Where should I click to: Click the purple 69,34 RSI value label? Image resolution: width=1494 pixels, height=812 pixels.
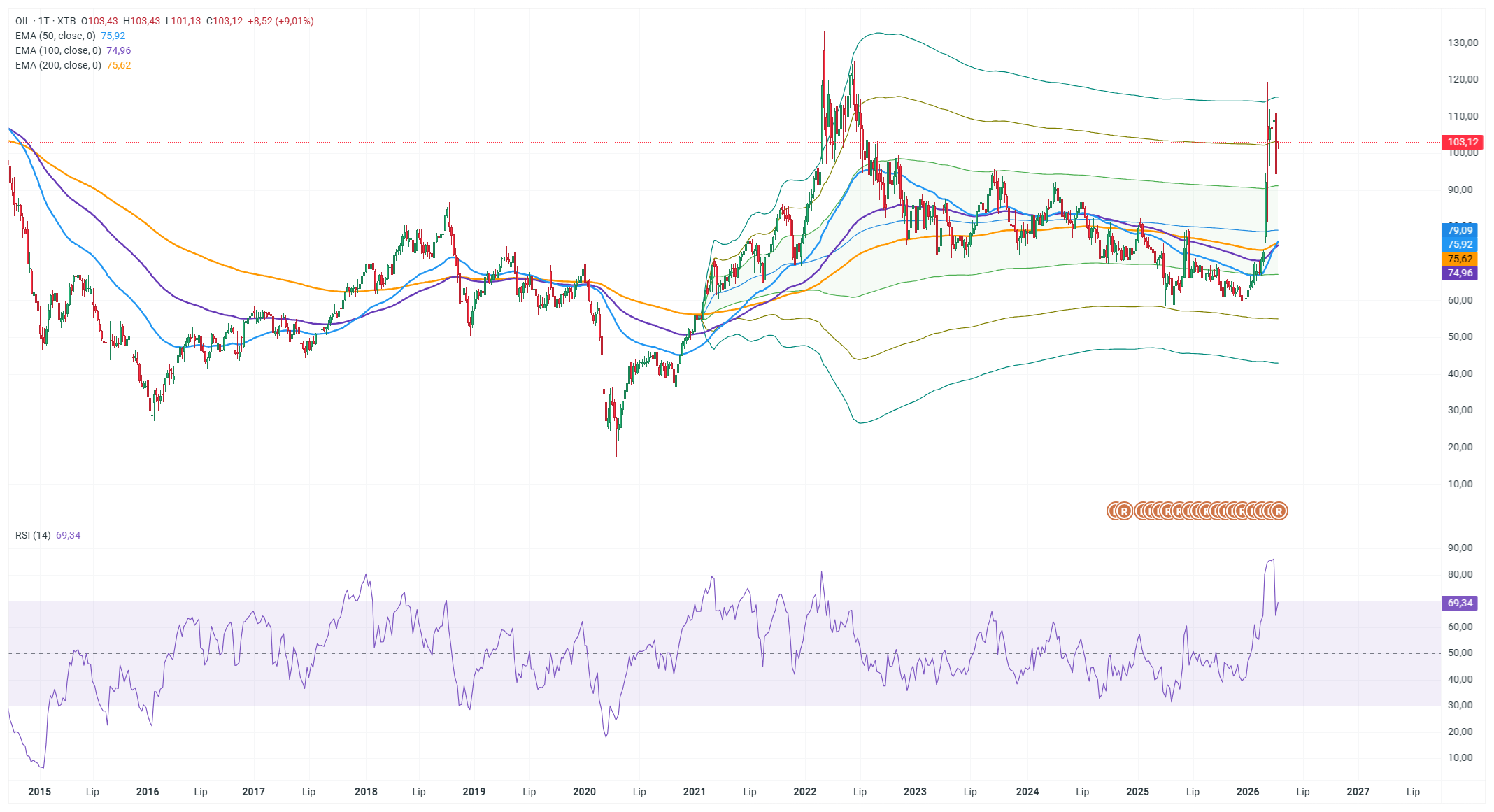[x=1460, y=603]
